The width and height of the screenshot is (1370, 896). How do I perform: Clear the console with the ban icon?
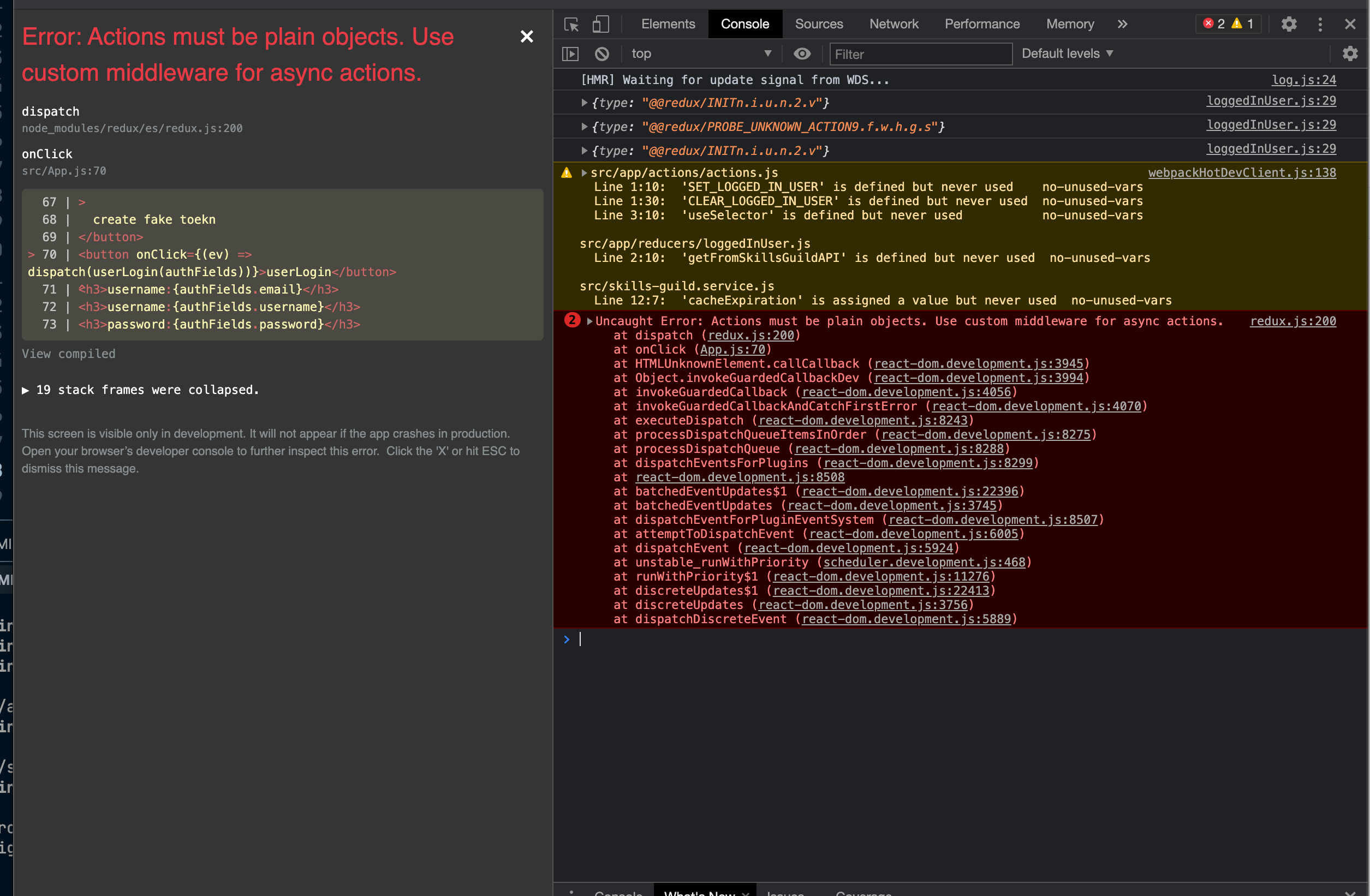click(x=601, y=54)
